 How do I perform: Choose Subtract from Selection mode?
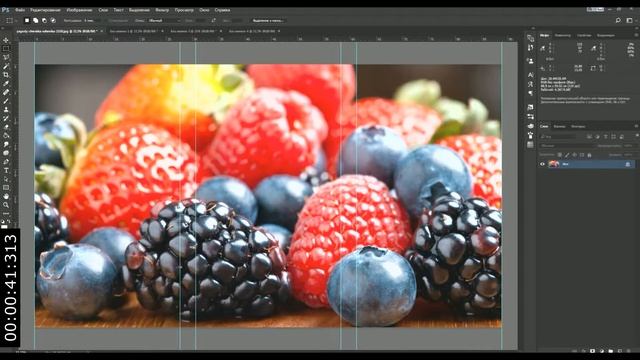(x=44, y=20)
